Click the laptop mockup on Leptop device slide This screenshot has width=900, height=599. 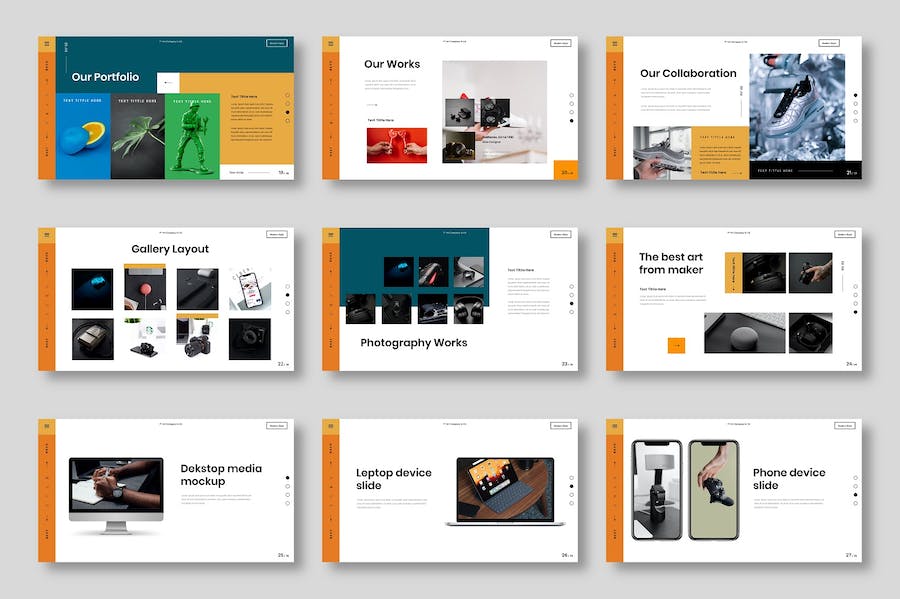pos(505,490)
